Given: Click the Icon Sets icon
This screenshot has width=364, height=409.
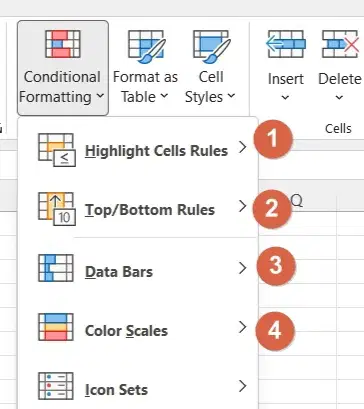Looking at the screenshot, I should 56,386.
